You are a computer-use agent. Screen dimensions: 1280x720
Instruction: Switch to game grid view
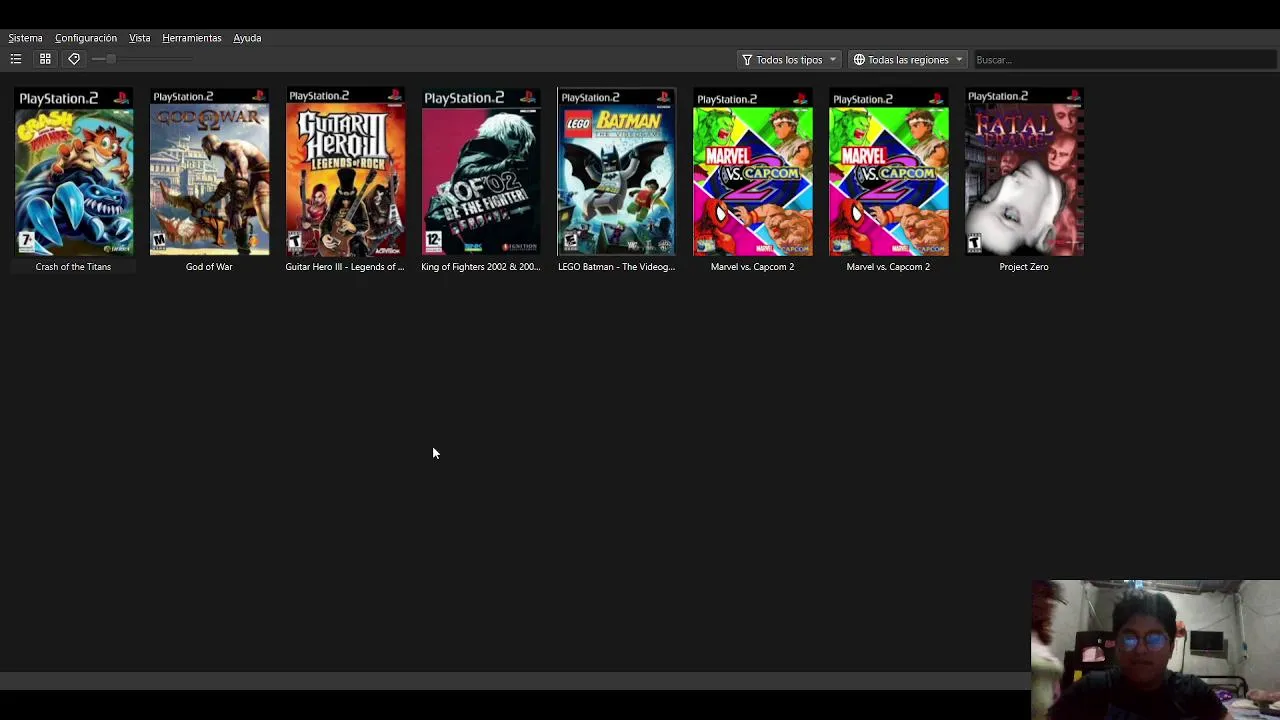[45, 60]
